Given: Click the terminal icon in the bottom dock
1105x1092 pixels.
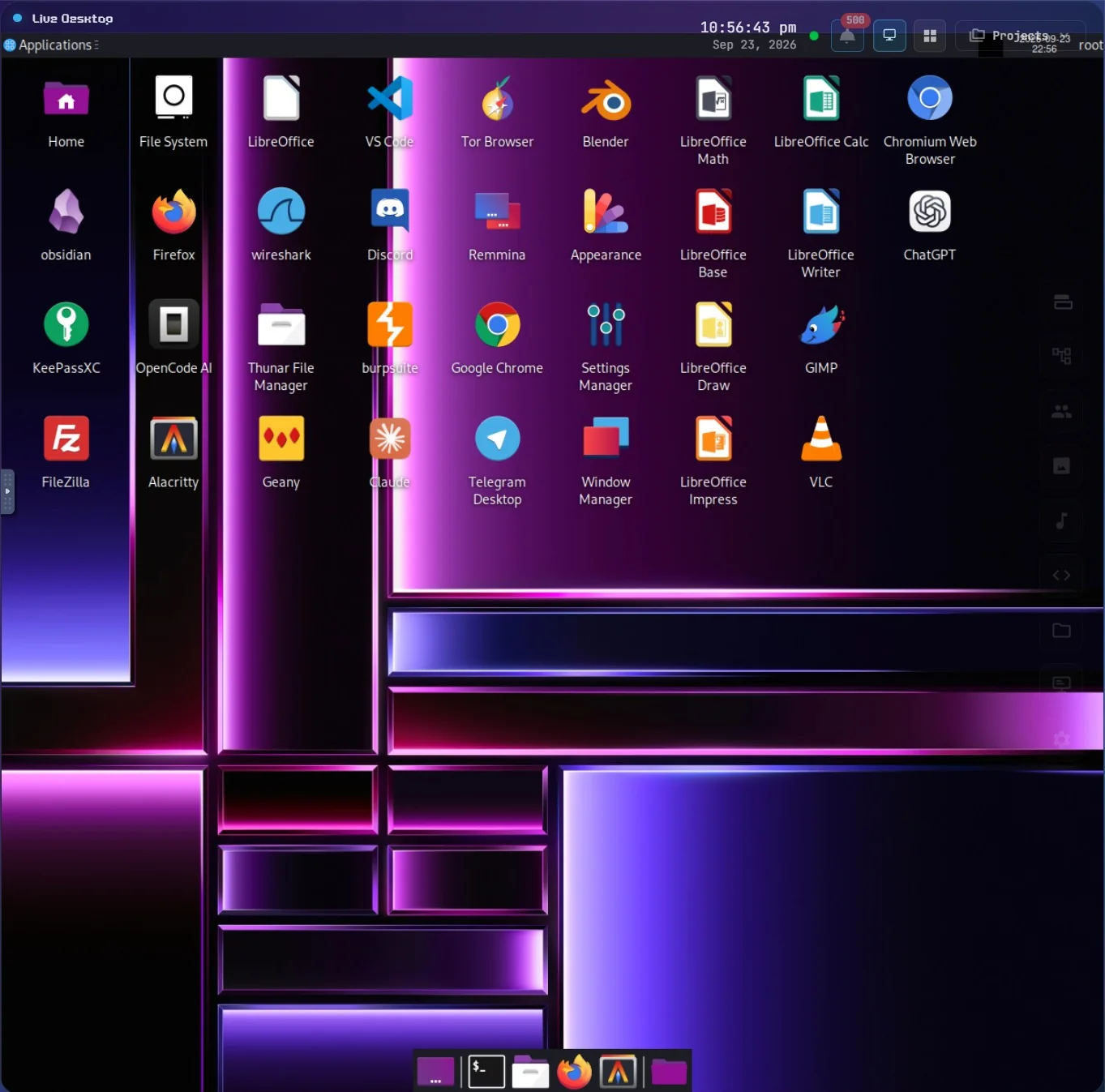Looking at the screenshot, I should [x=486, y=1072].
